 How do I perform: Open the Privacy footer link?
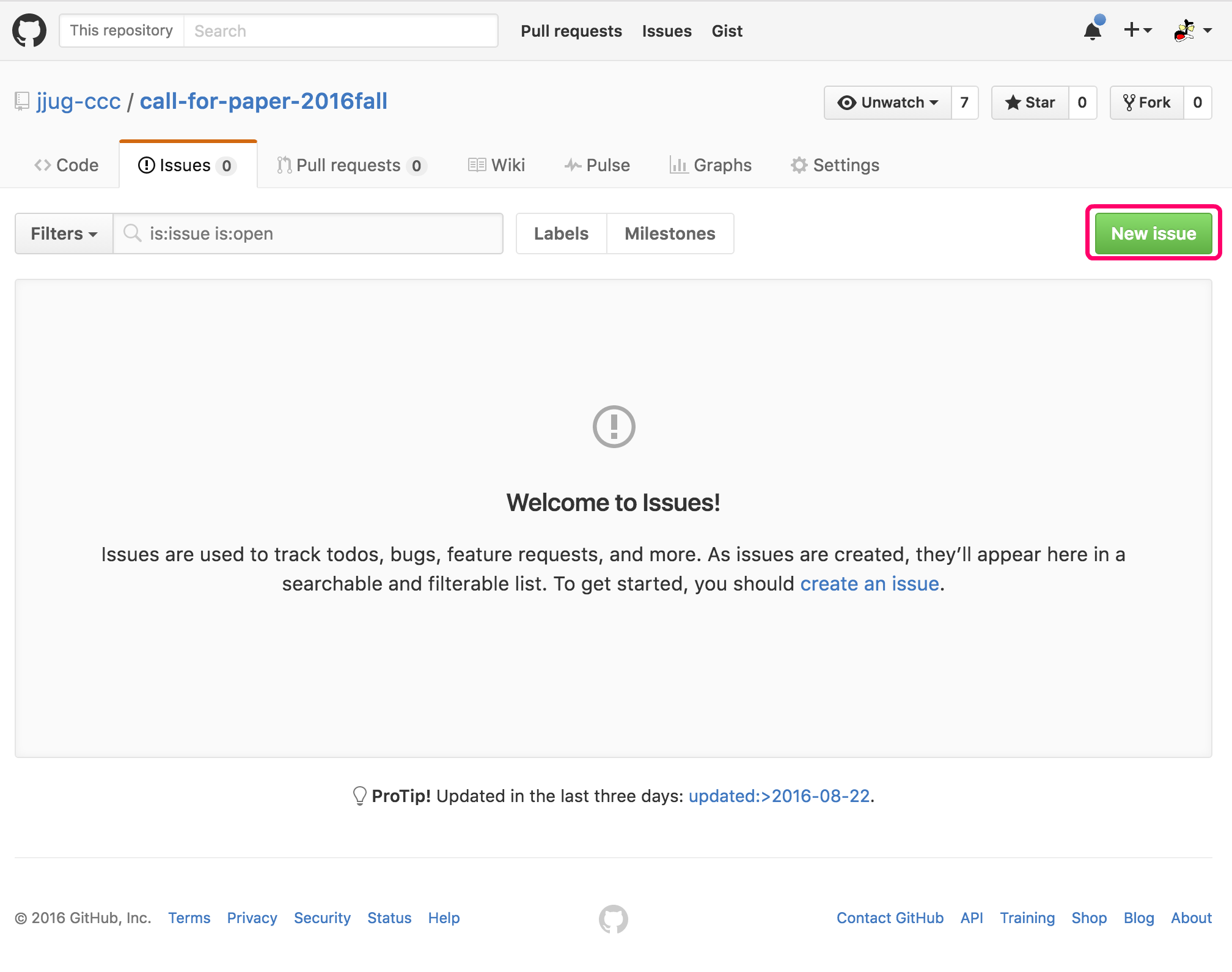coord(252,918)
